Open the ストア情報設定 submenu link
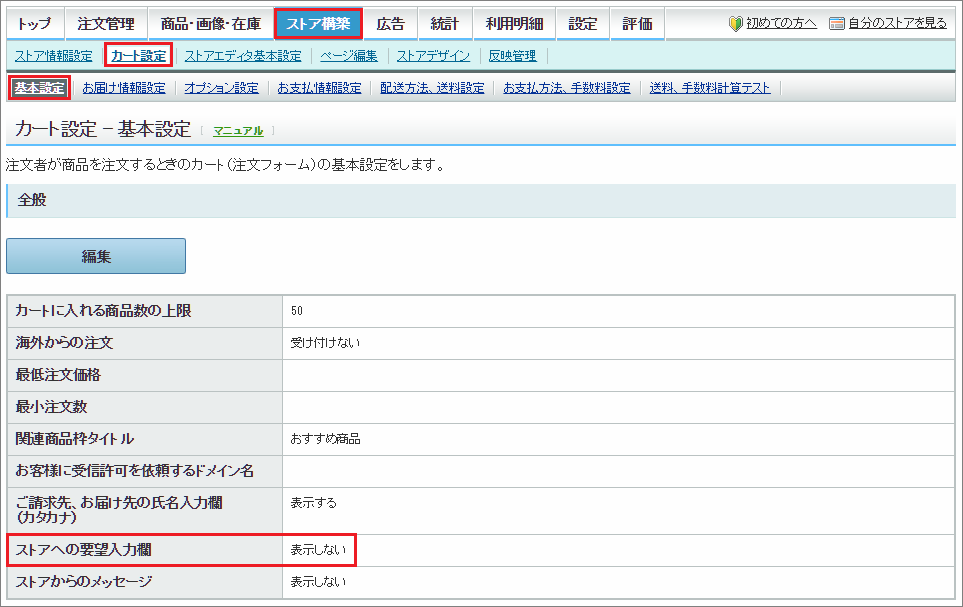Image resolution: width=963 pixels, height=607 pixels. [53, 56]
